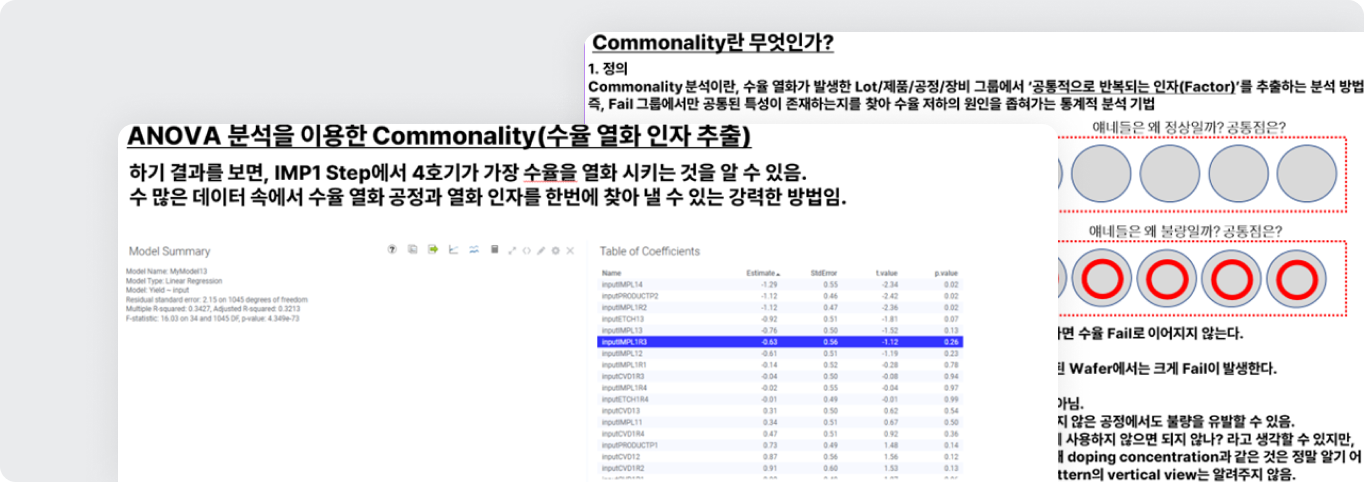The width and height of the screenshot is (1364, 482).
Task: Open the code brackets icon
Action: click(526, 250)
